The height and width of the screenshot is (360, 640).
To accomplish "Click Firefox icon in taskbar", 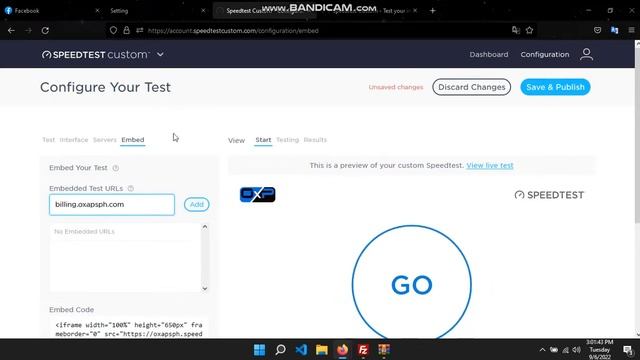I will point(342,350).
